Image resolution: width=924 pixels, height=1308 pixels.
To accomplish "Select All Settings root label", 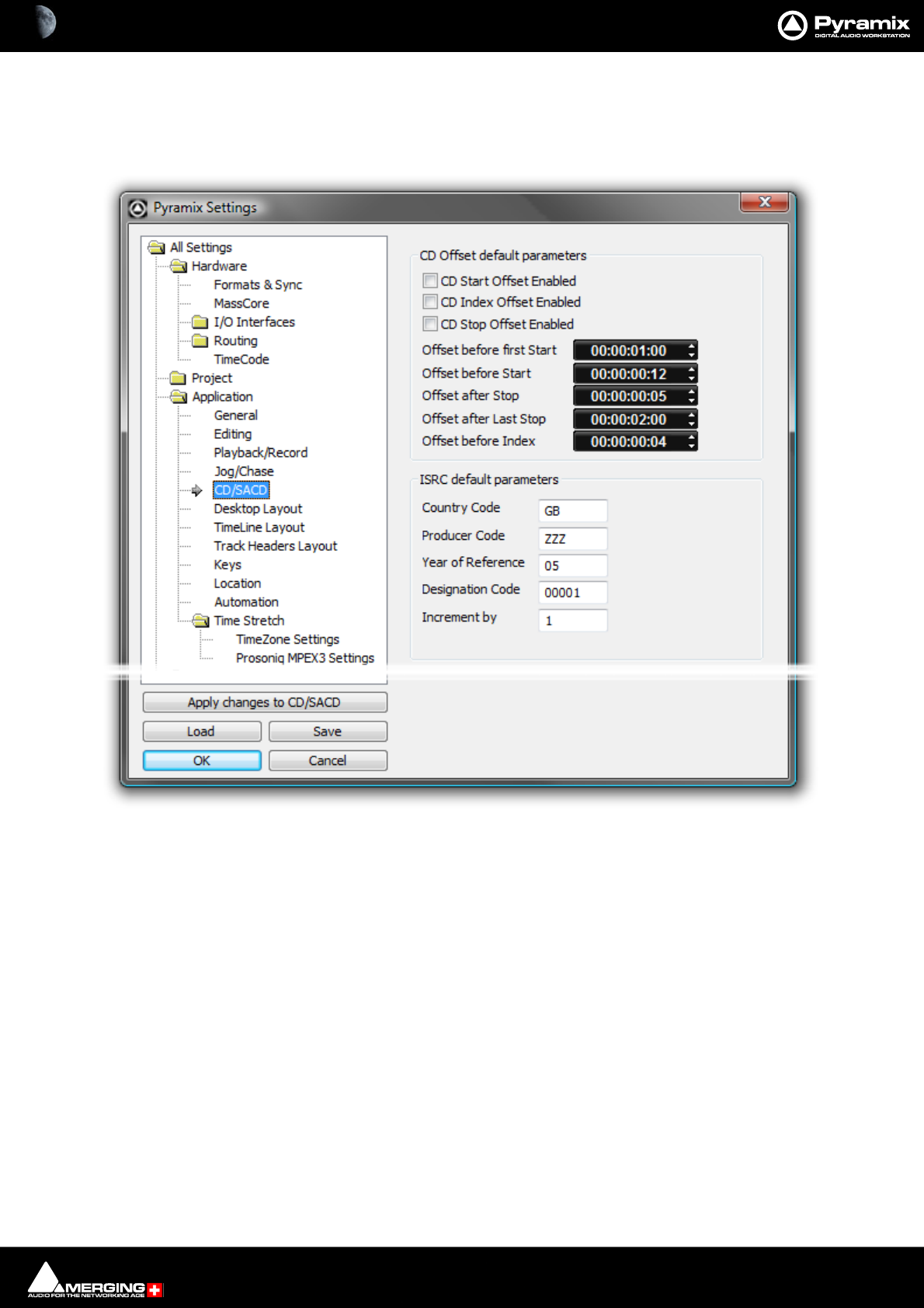I will 201,248.
